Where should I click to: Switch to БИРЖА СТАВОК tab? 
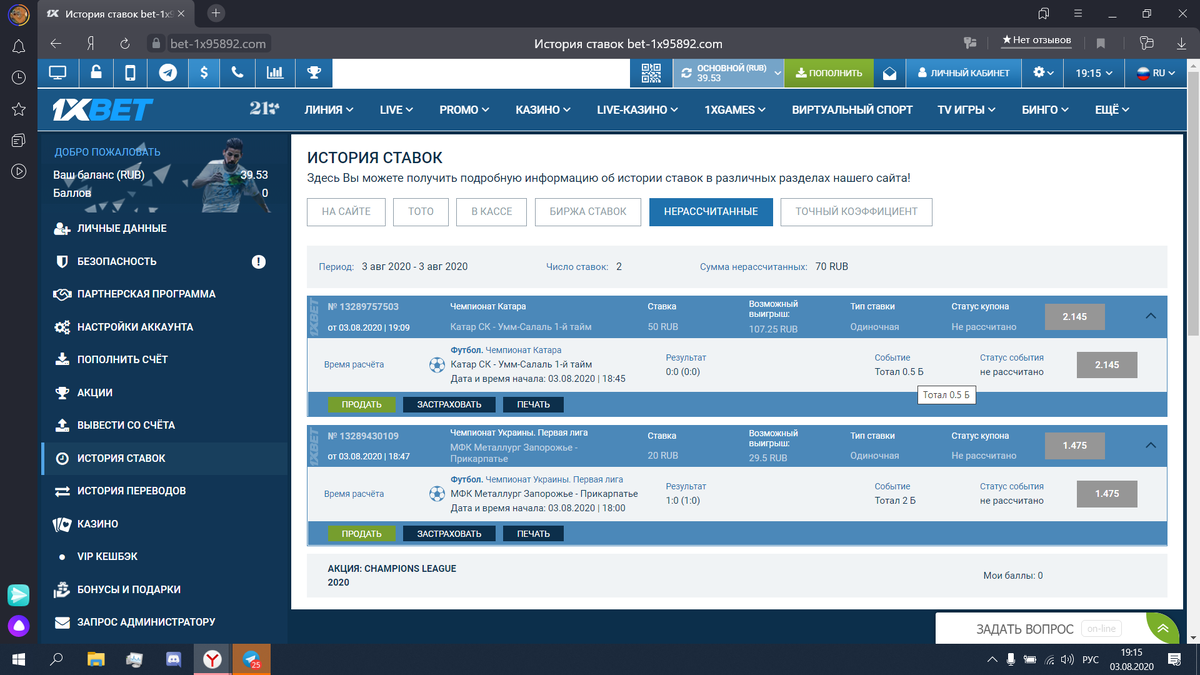click(588, 211)
